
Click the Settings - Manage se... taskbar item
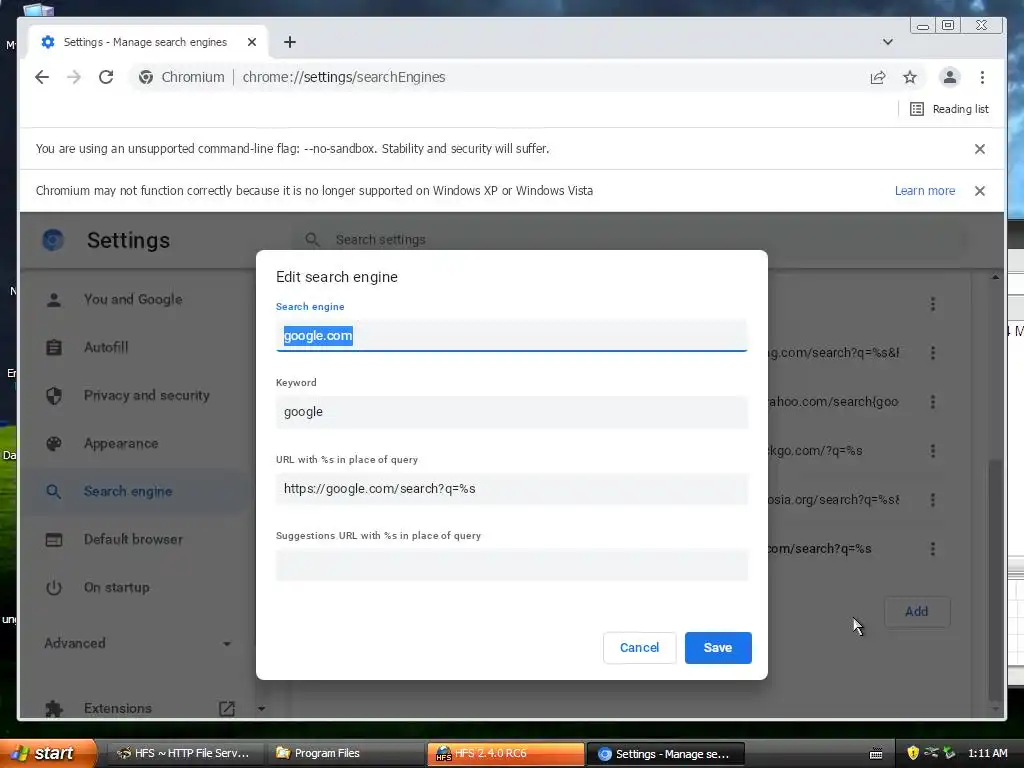[666, 754]
